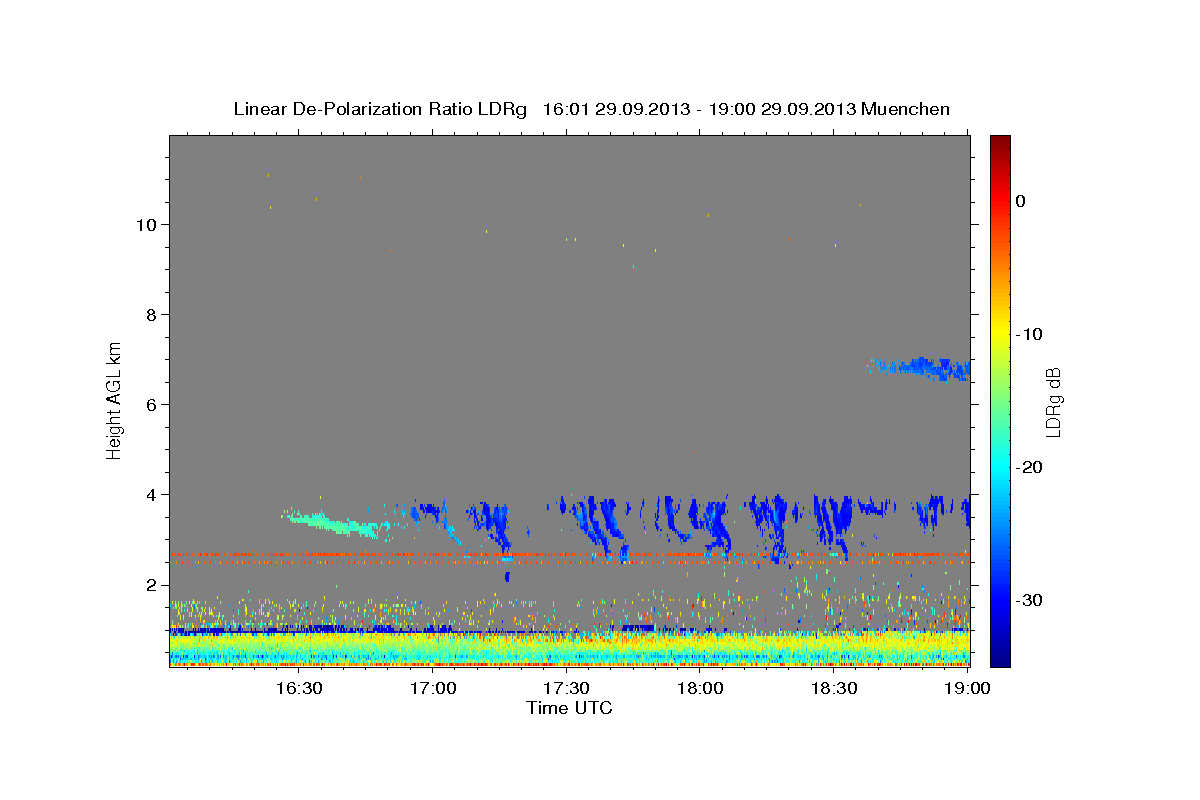Screen dimensions: 1200x800
Task: Click the colorbar value label -30
Action: coord(1031,600)
